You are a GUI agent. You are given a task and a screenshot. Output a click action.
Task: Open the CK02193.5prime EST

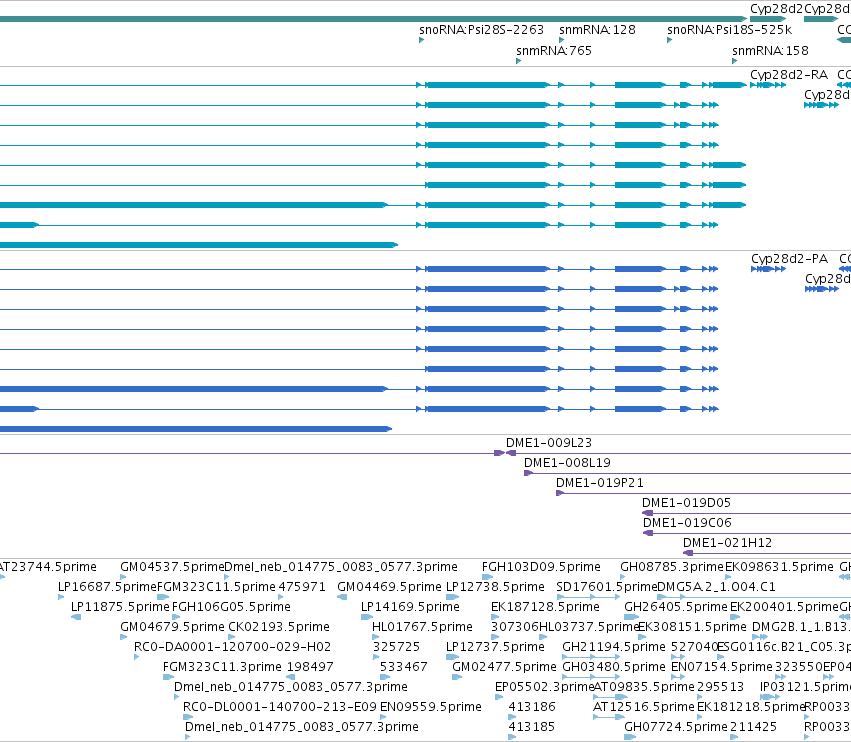tap(279, 627)
